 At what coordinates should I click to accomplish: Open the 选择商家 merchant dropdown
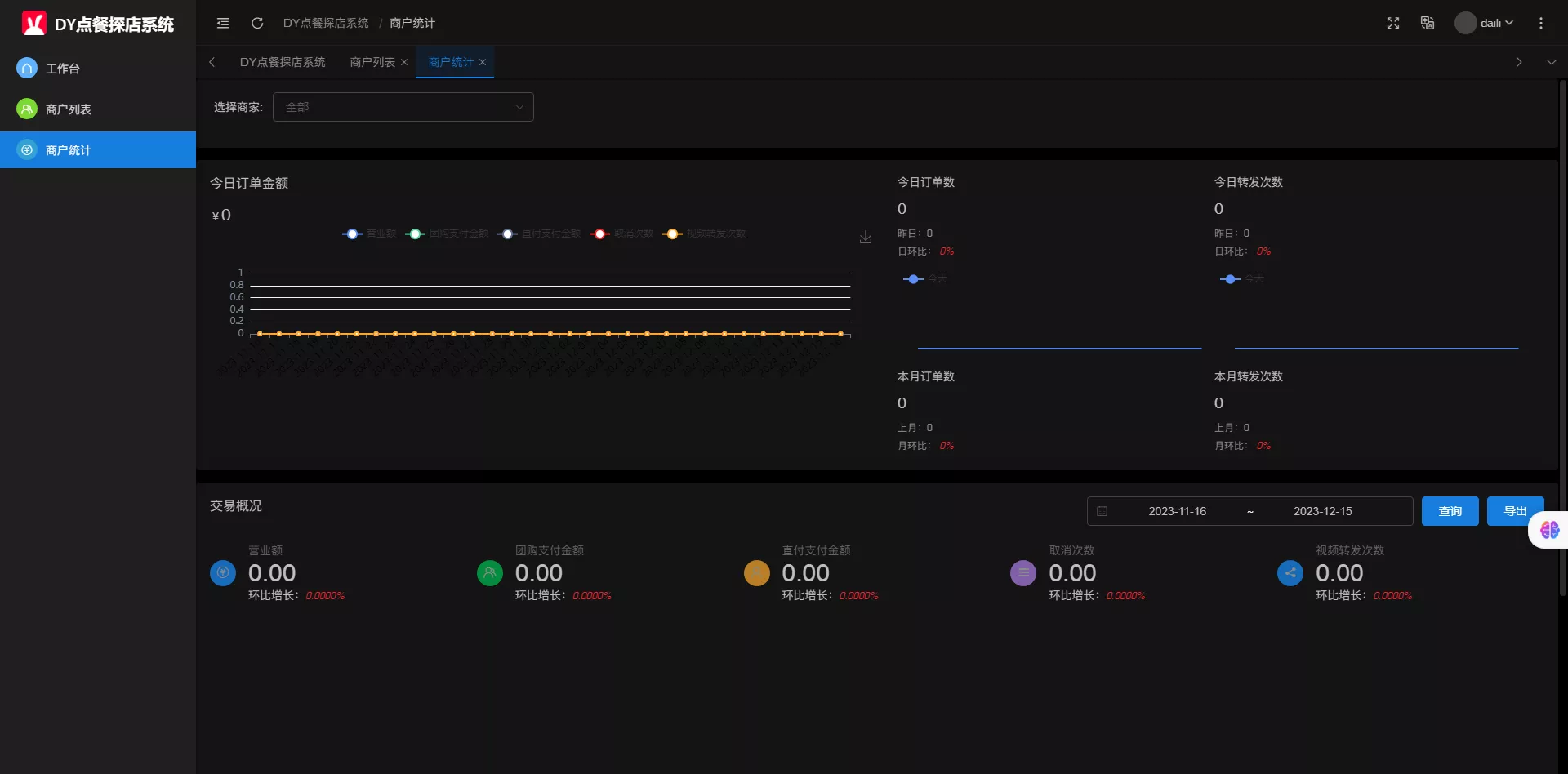tap(403, 107)
